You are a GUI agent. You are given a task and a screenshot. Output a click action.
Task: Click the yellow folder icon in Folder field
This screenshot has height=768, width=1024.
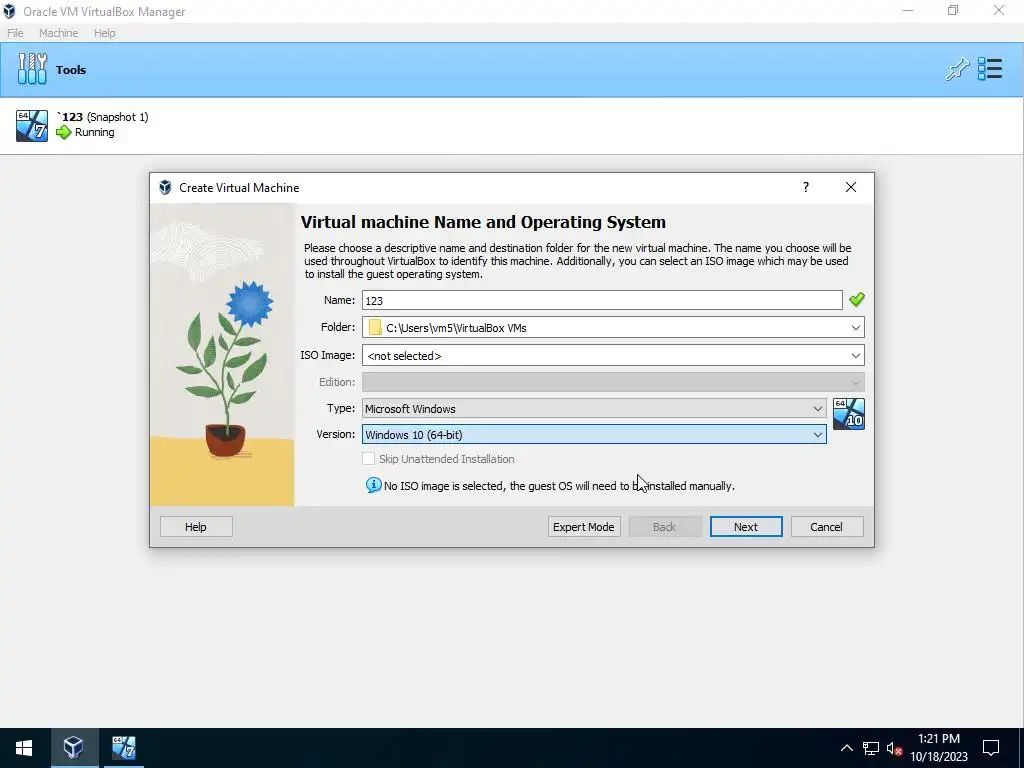tap(375, 327)
